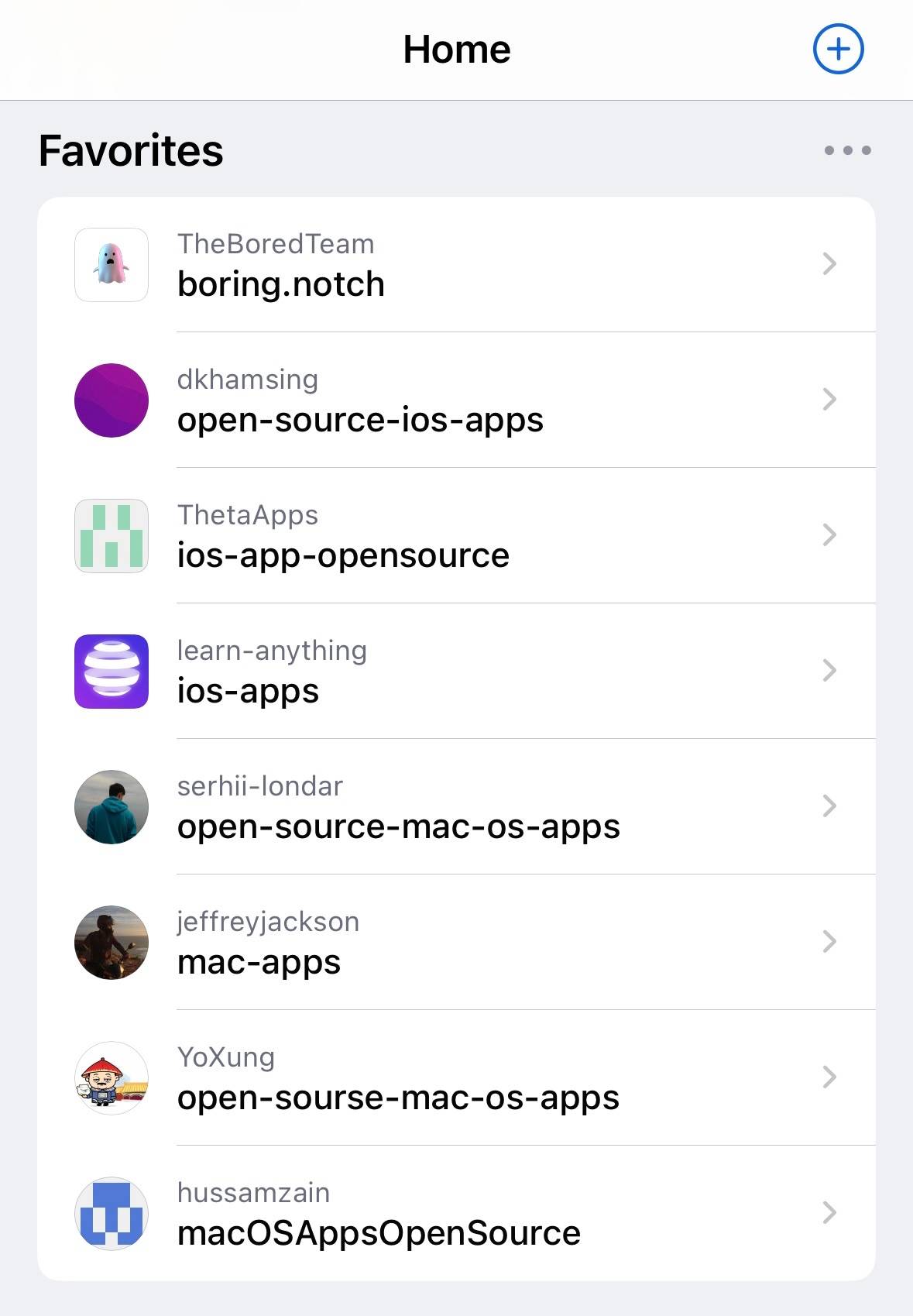Select open-source-mac-os-apps by serhii-londar
Viewport: 913px width, 1316px height.
456,806
